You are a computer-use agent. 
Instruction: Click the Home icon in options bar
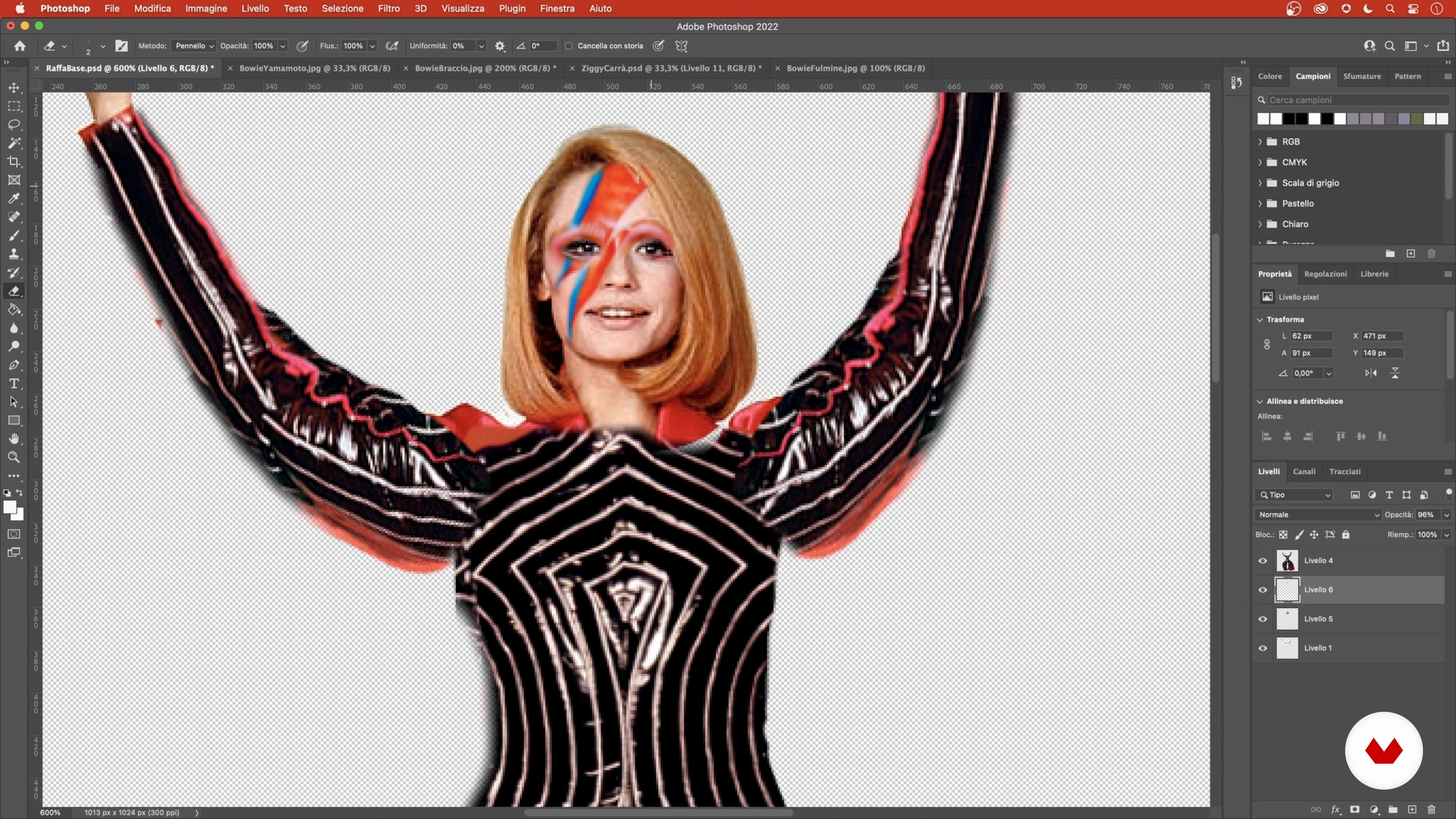[x=20, y=46]
